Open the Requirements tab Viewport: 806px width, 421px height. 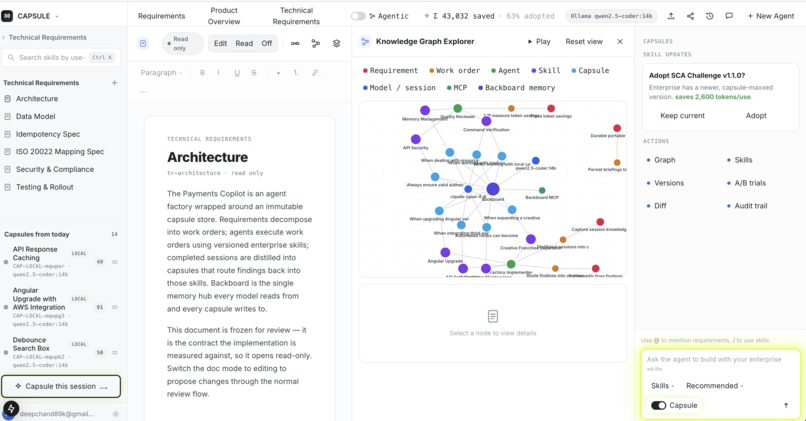point(161,16)
